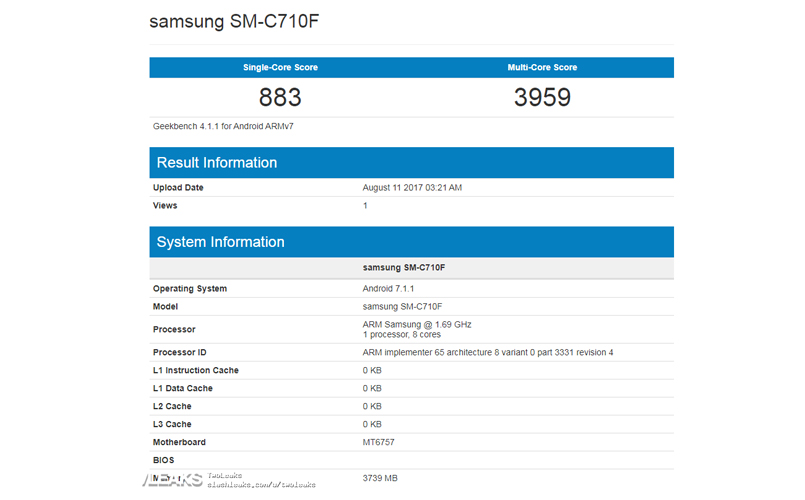
Task: Click the Views label
Action: click(165, 205)
